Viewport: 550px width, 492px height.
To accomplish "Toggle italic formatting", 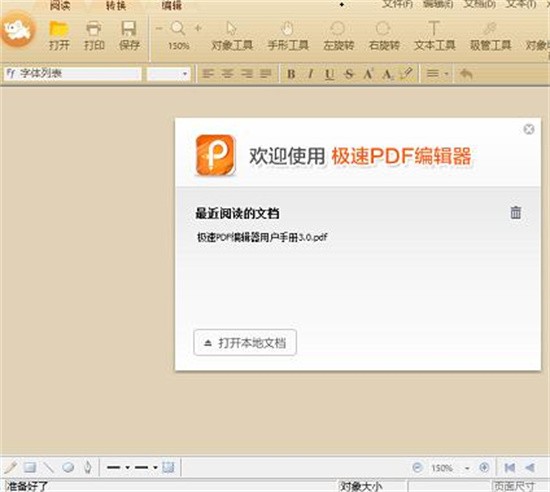I will tap(310, 74).
